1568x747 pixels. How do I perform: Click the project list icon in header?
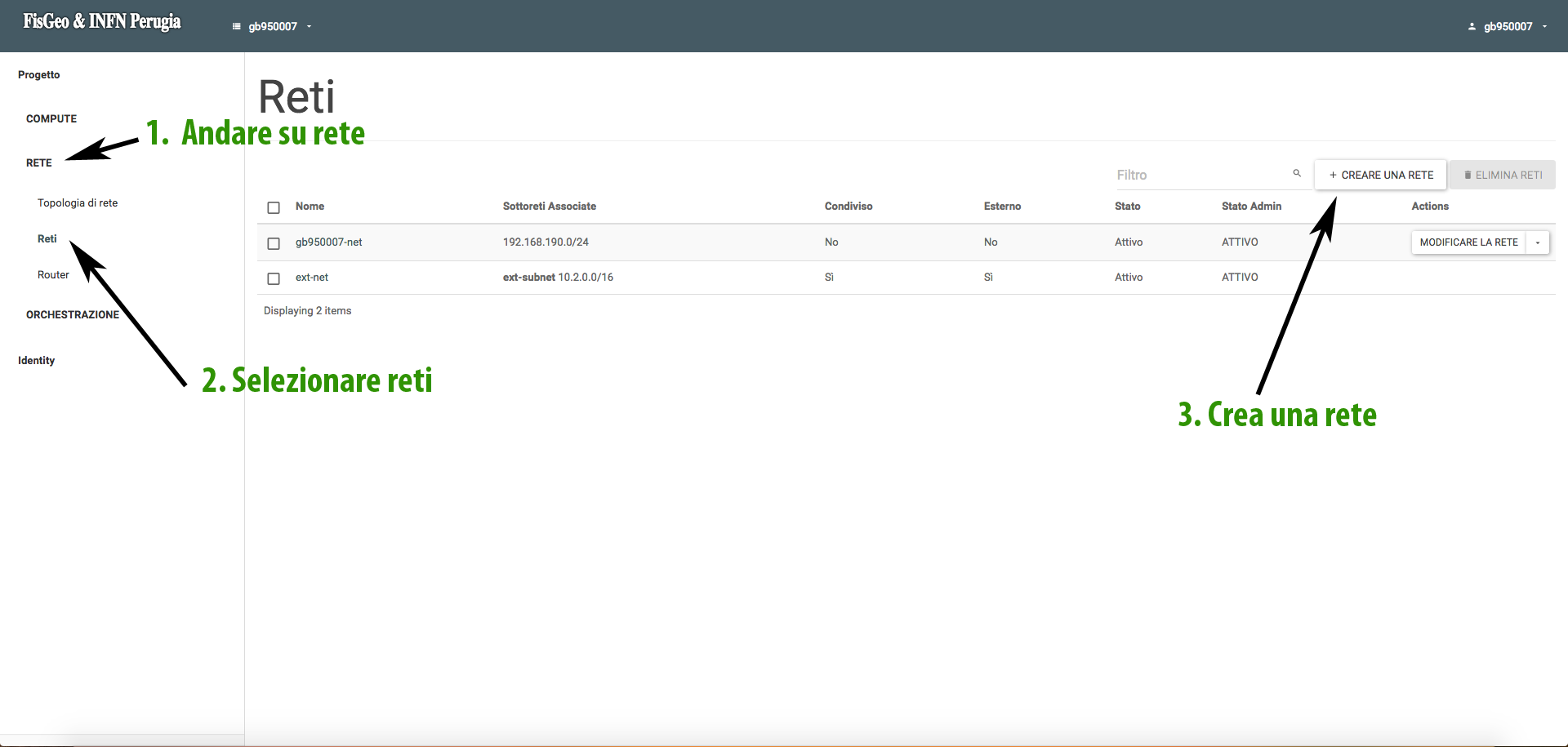(x=237, y=27)
